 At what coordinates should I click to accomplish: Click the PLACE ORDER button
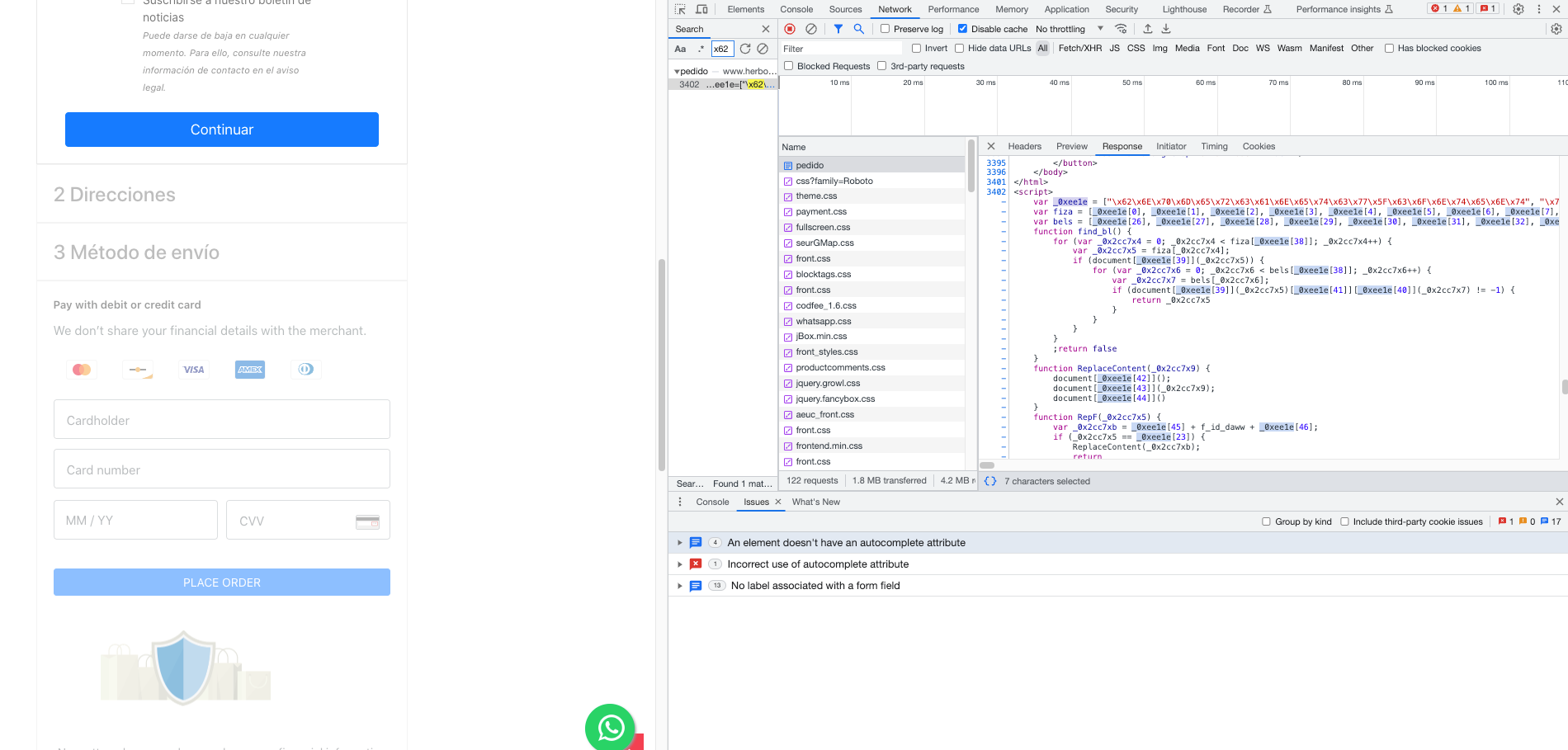coord(222,583)
